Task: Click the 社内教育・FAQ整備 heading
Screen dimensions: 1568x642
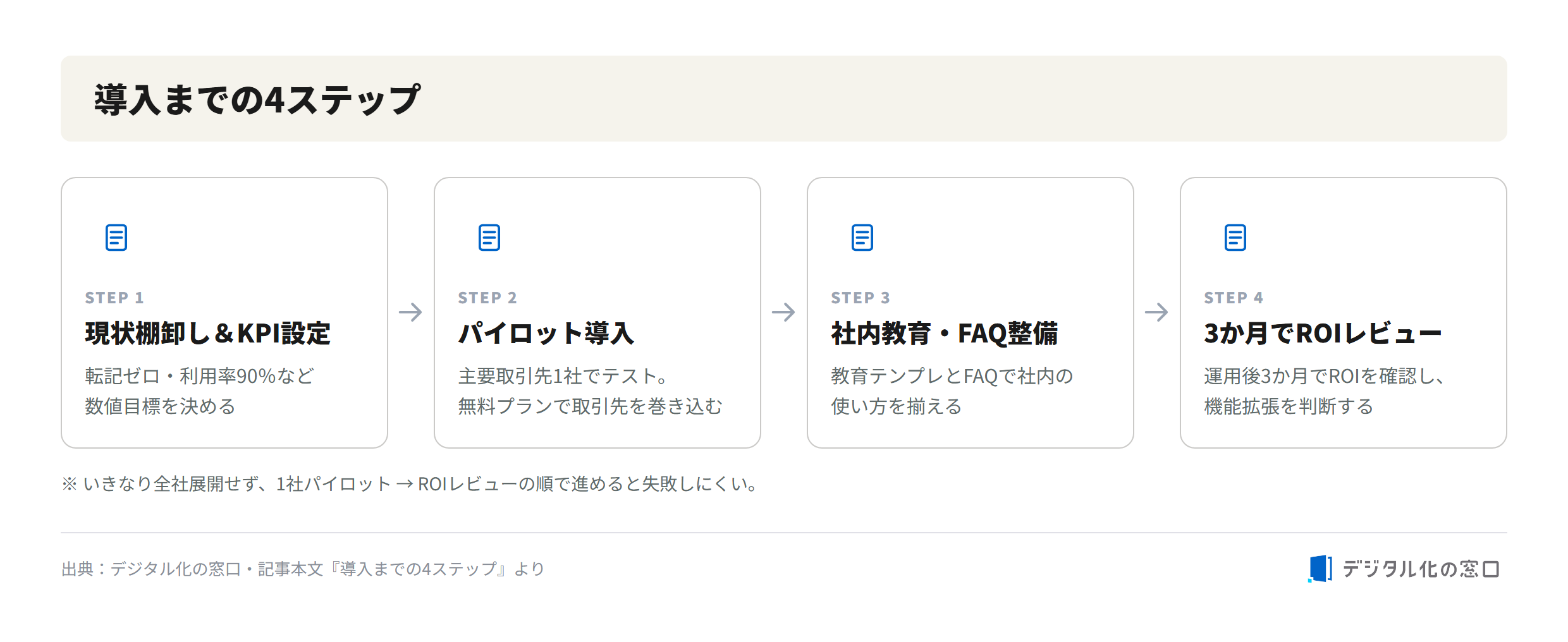Action: pos(945,334)
